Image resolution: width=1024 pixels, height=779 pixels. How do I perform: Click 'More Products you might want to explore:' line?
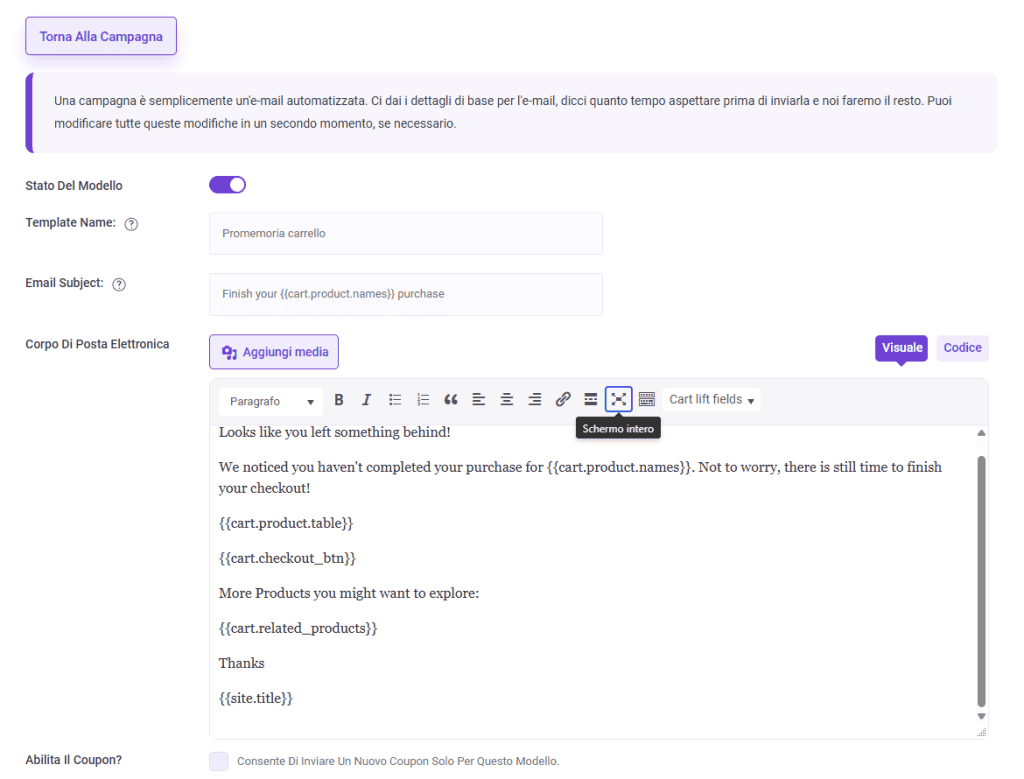[x=349, y=594]
